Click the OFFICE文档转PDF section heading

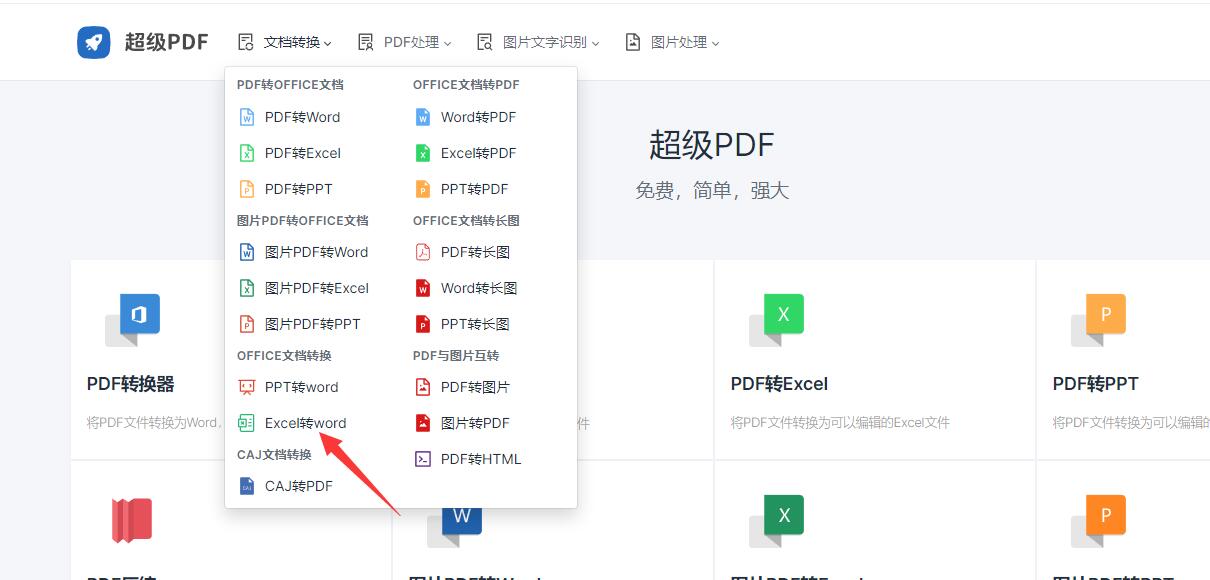(x=466, y=85)
